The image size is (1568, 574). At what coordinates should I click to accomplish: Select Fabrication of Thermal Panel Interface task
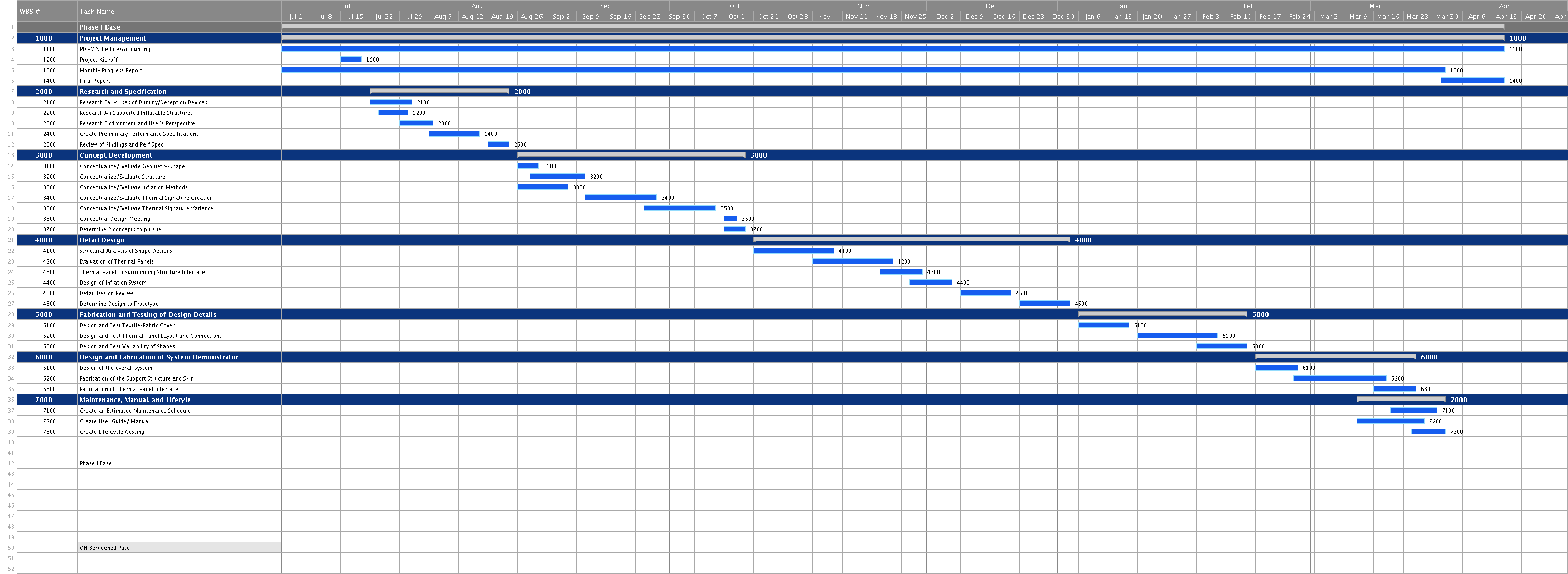pos(129,389)
